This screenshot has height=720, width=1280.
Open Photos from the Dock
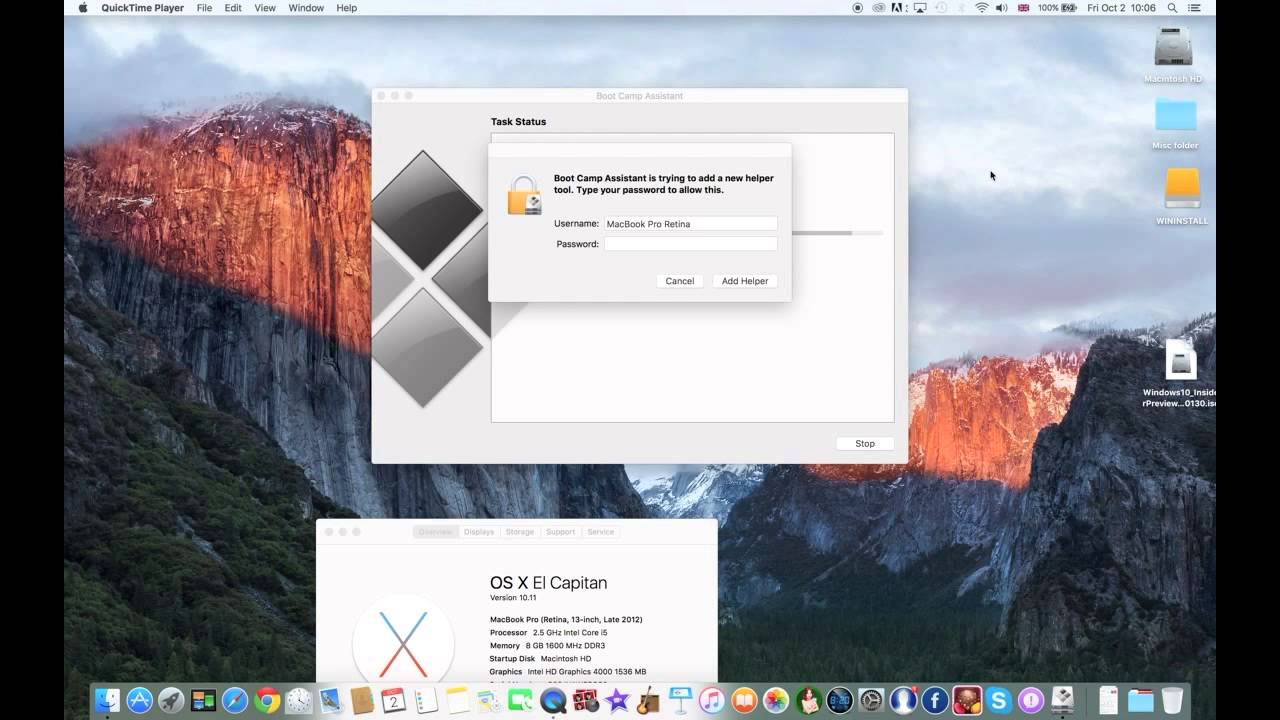click(776, 700)
